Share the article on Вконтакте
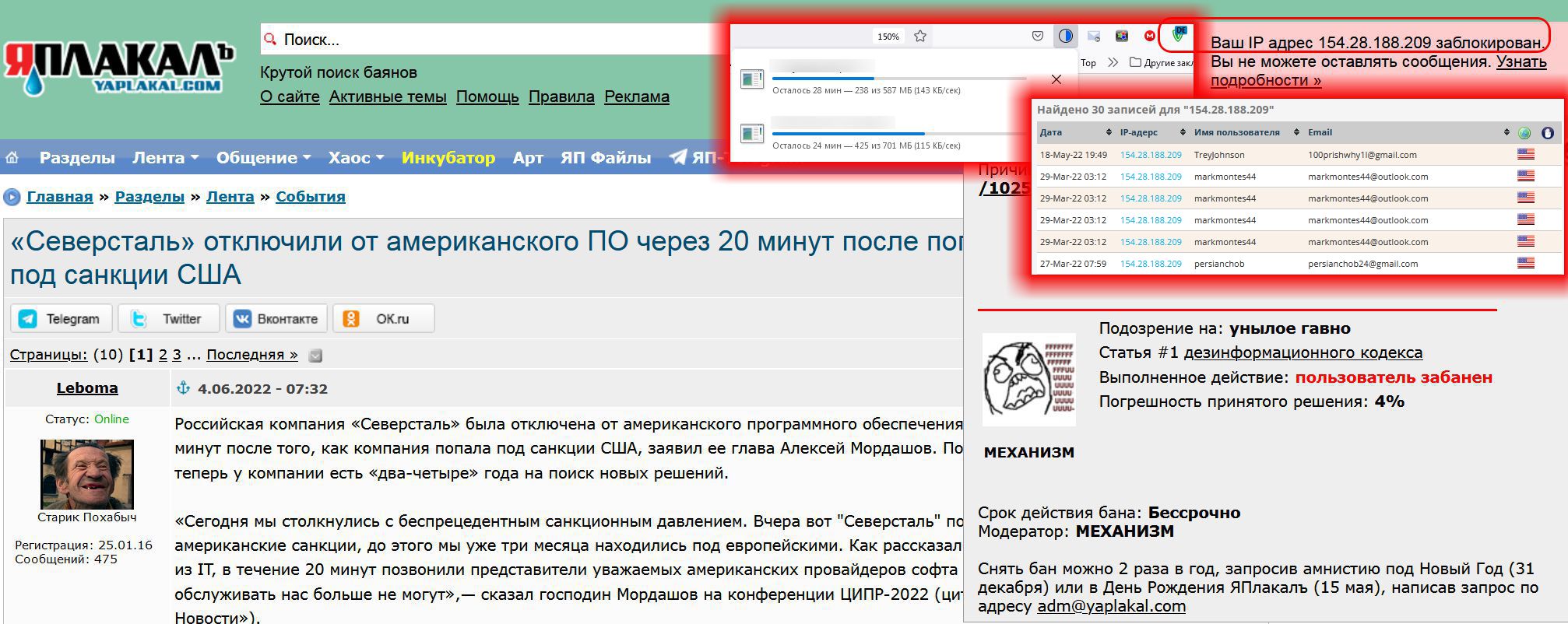This screenshot has width=1568, height=624. (276, 319)
